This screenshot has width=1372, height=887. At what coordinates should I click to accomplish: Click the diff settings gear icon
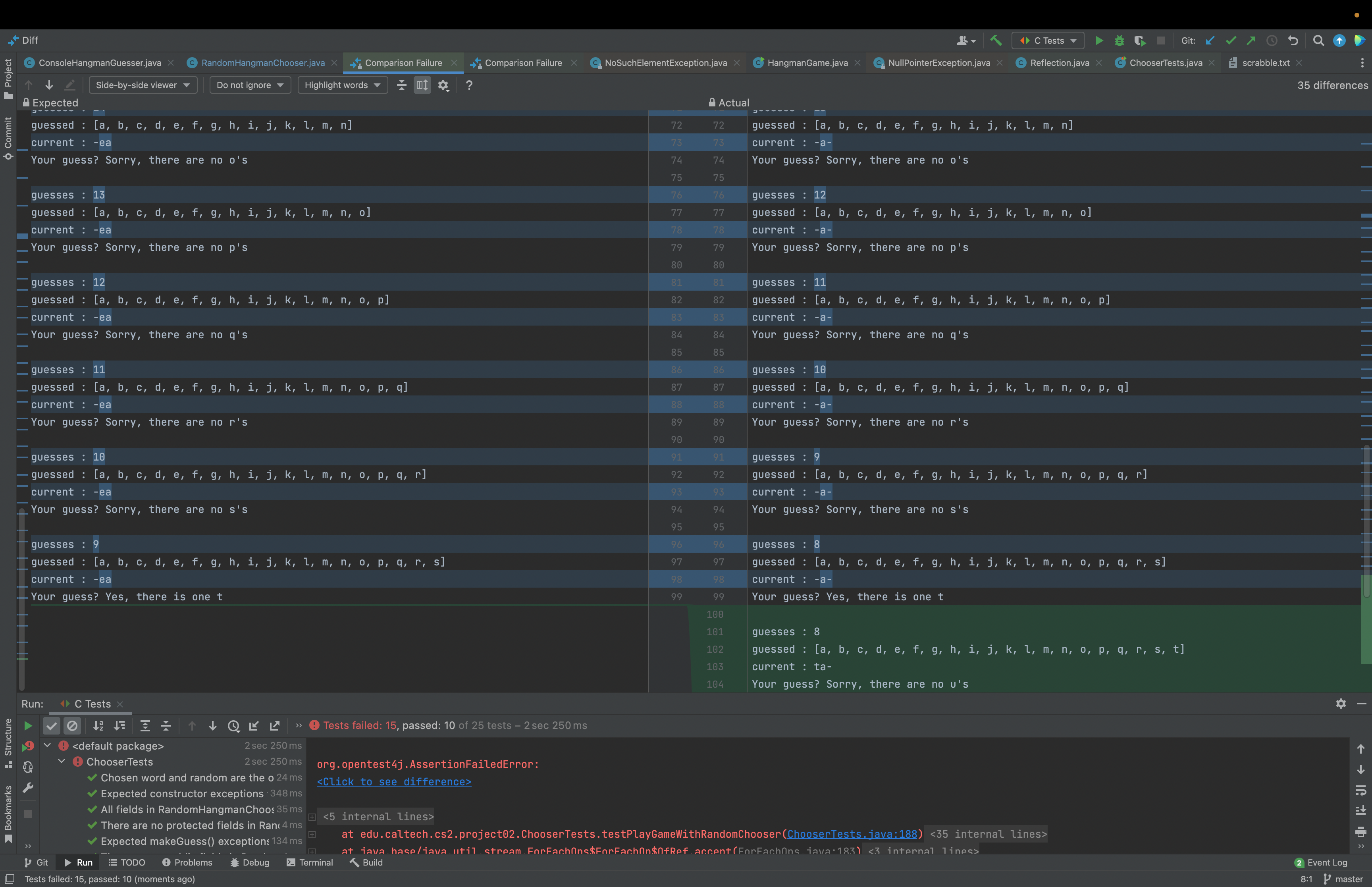point(443,85)
